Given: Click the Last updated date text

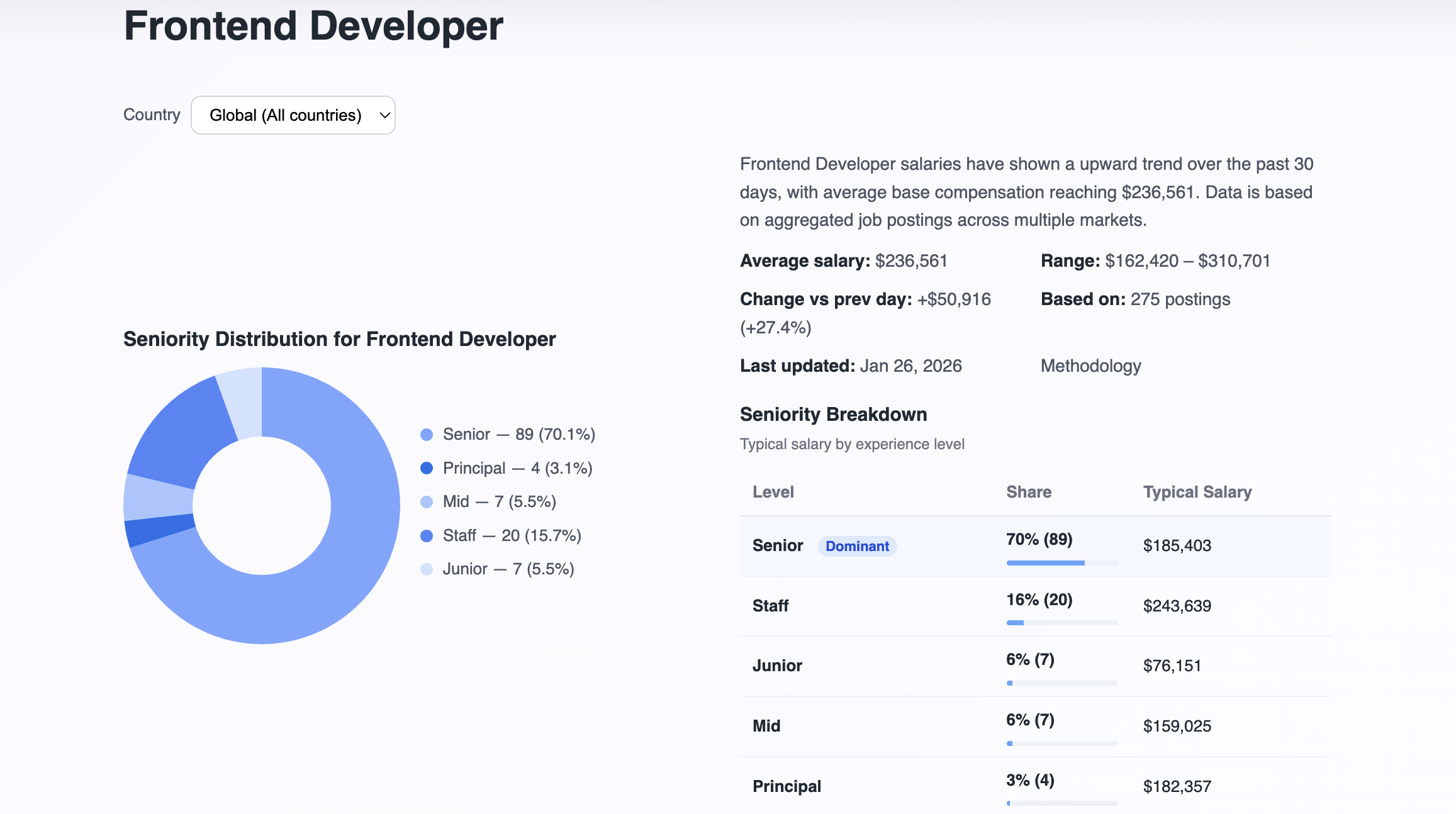Looking at the screenshot, I should coord(910,365).
